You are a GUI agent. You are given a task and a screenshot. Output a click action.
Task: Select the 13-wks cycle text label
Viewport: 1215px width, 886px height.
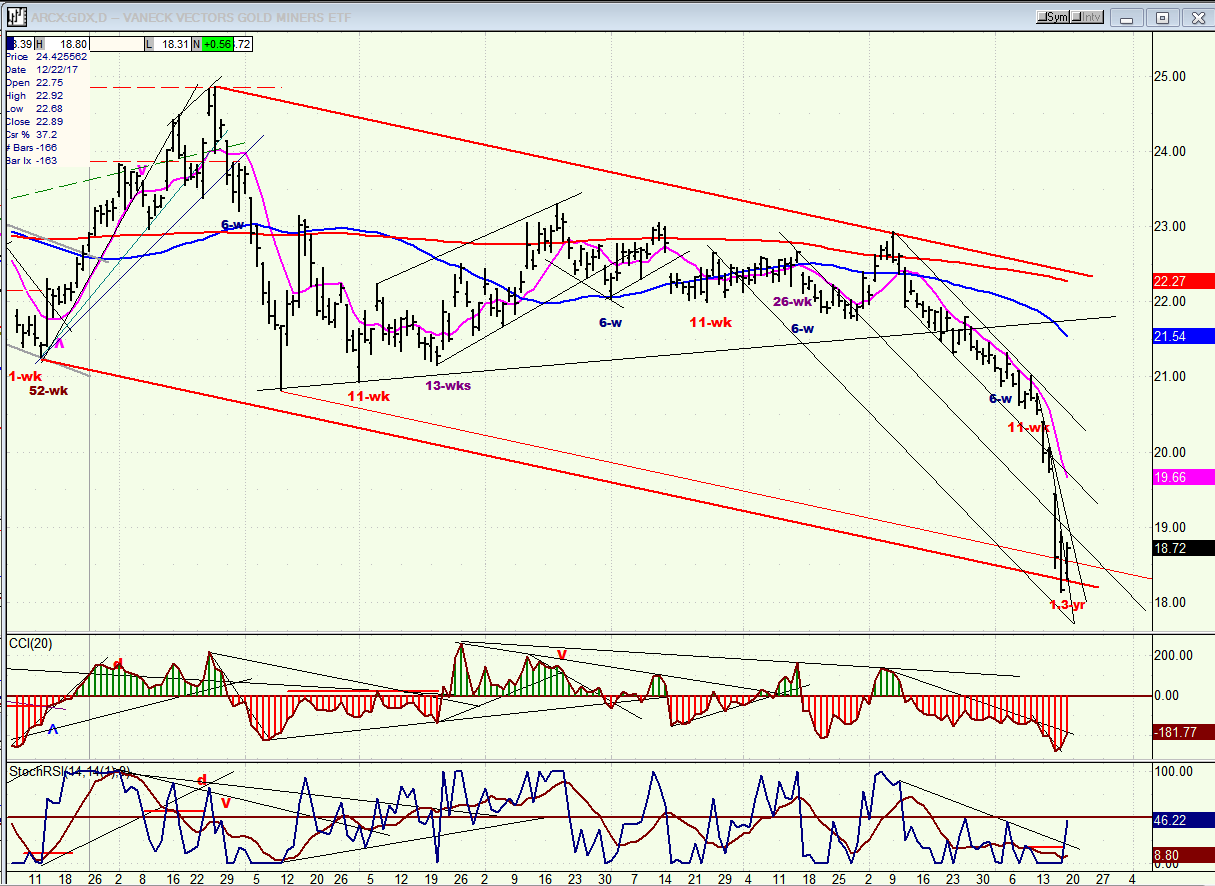[x=447, y=385]
